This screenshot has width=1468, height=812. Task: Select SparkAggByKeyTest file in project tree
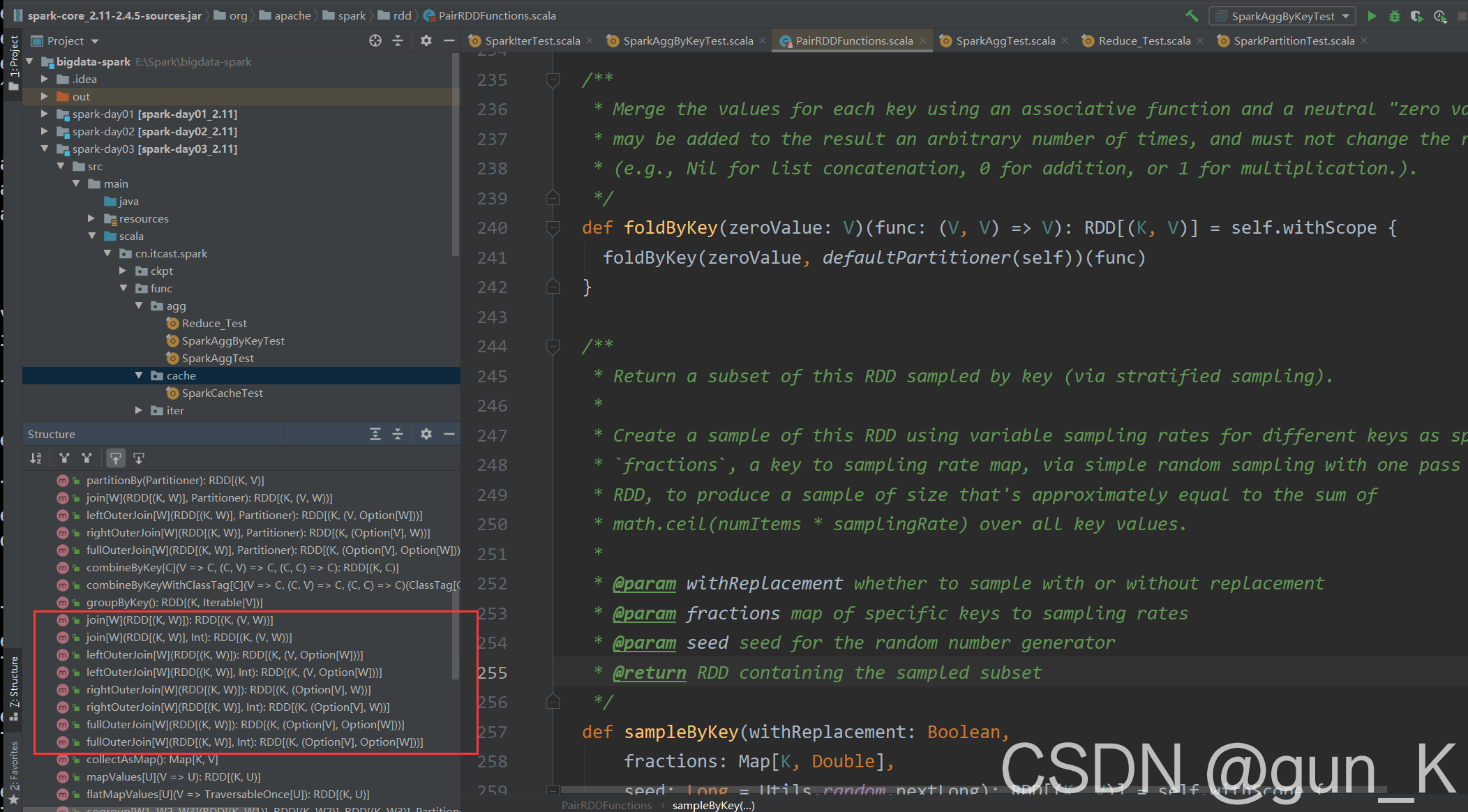233,340
